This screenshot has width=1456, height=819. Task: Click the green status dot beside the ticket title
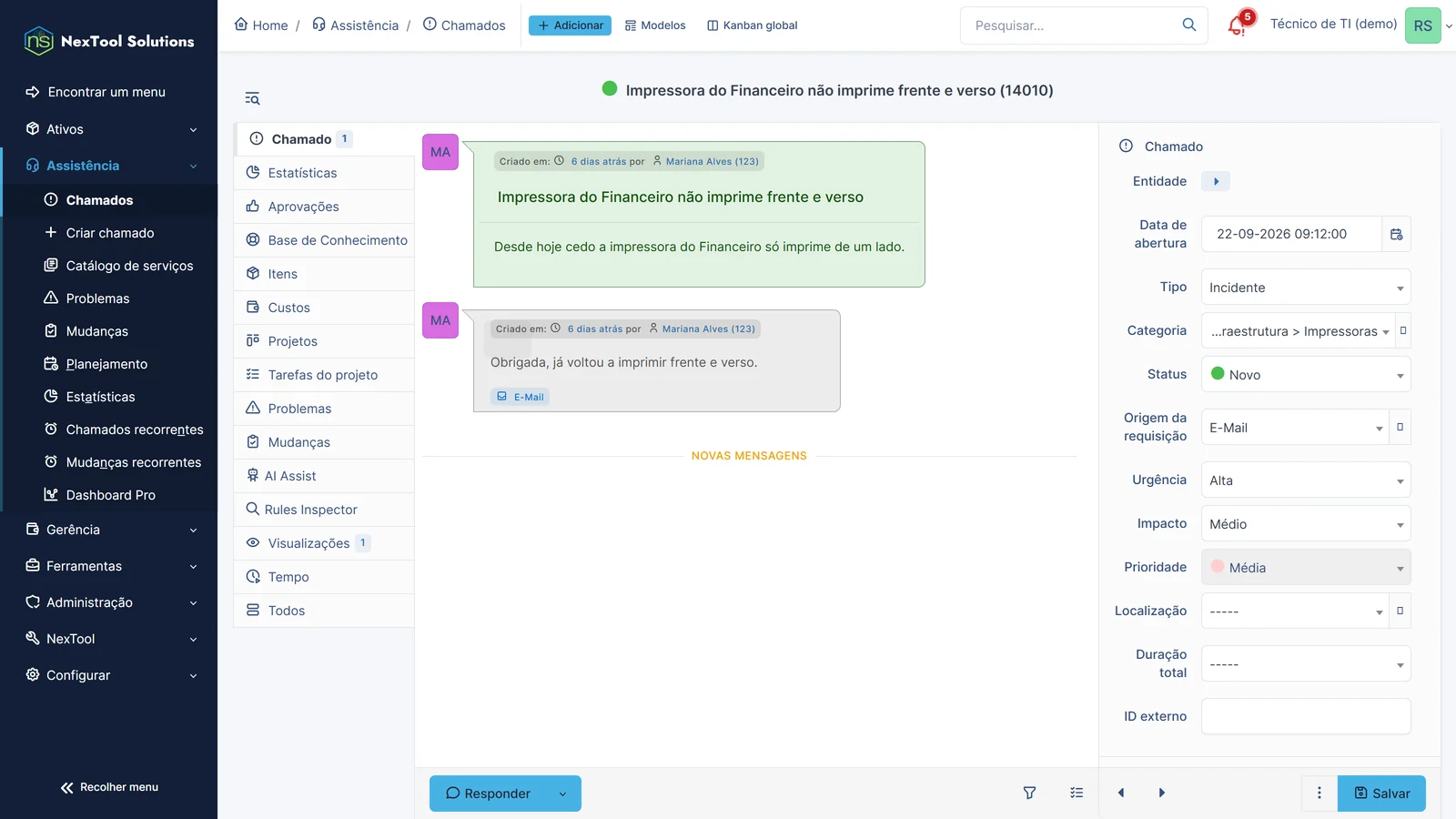pos(610,88)
